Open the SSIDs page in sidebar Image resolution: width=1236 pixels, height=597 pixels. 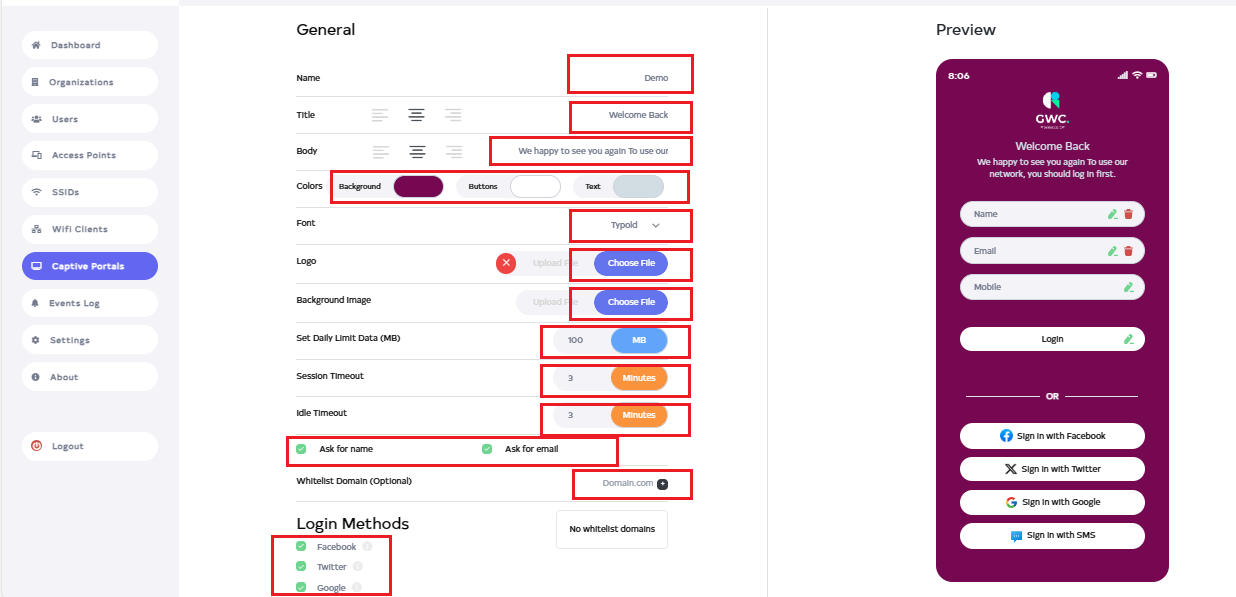click(90, 192)
